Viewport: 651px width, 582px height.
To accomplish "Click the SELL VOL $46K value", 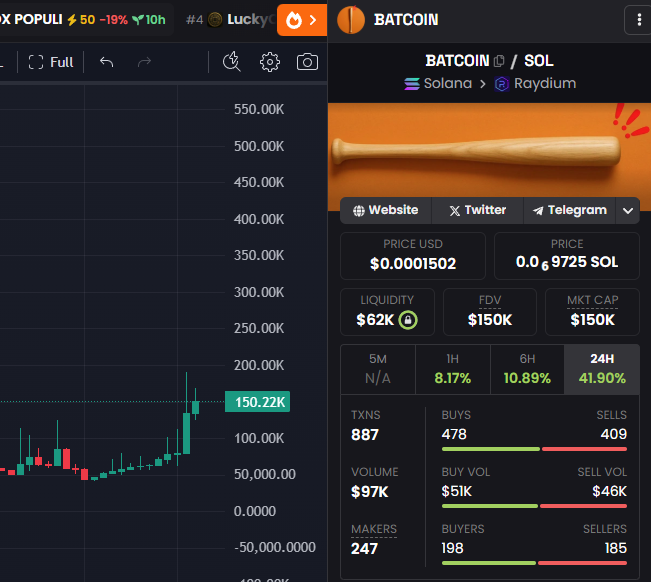I will (x=609, y=492).
